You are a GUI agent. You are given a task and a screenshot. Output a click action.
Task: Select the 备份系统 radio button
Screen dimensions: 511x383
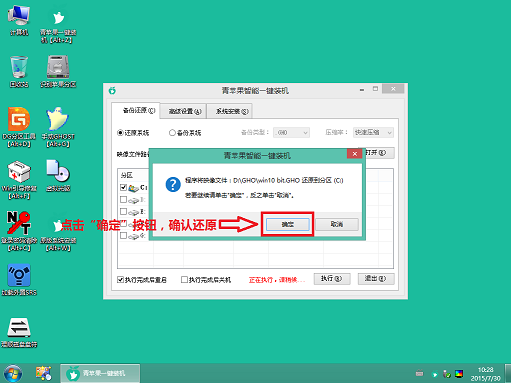[x=172, y=133]
